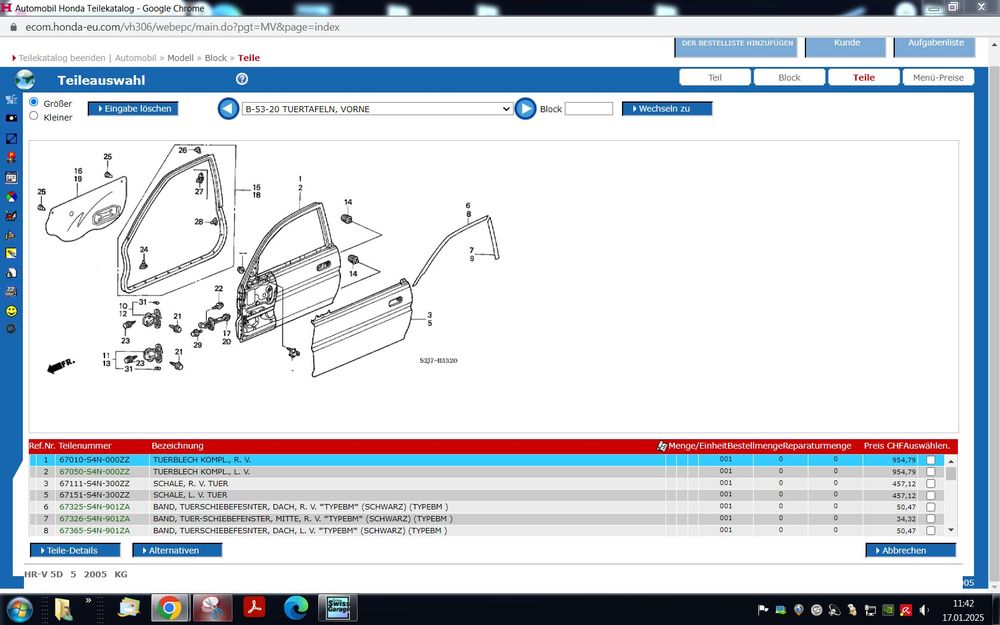The image size is (1000, 625).
Task: Open the B-53-20 TUERTAFELN block dropdown
Action: [x=377, y=109]
